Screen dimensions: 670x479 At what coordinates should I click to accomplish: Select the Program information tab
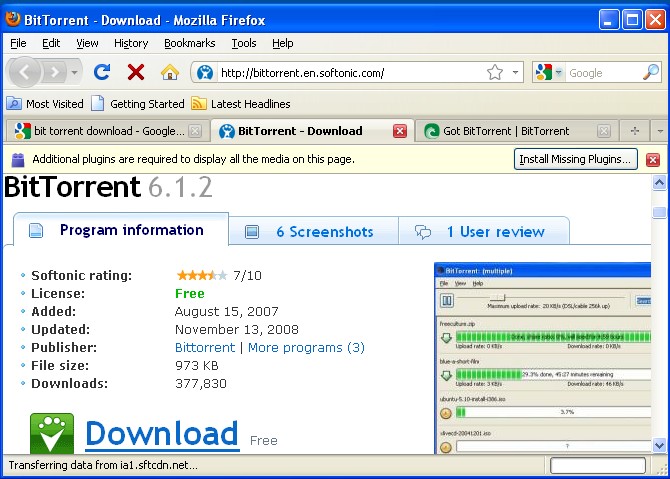121,230
